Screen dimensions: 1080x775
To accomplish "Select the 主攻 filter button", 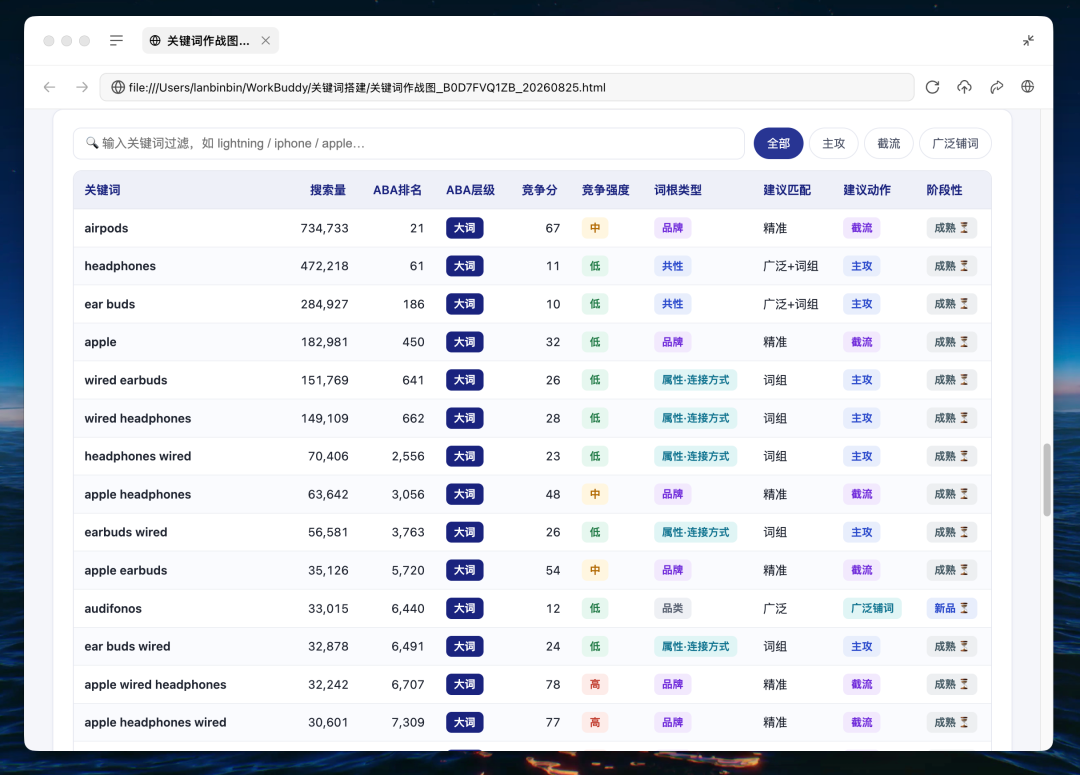I will point(833,143).
